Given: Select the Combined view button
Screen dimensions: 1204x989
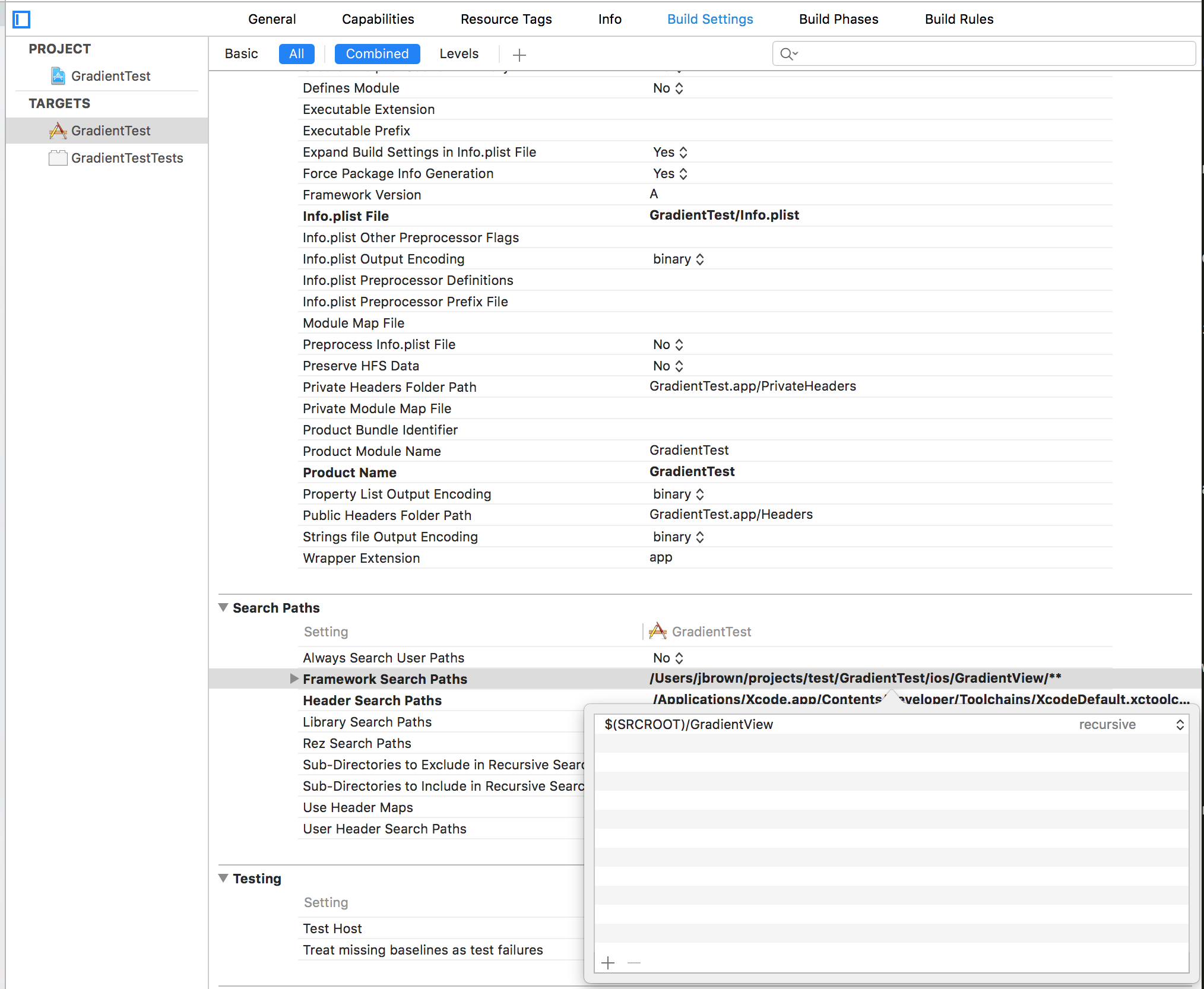Looking at the screenshot, I should 377,54.
